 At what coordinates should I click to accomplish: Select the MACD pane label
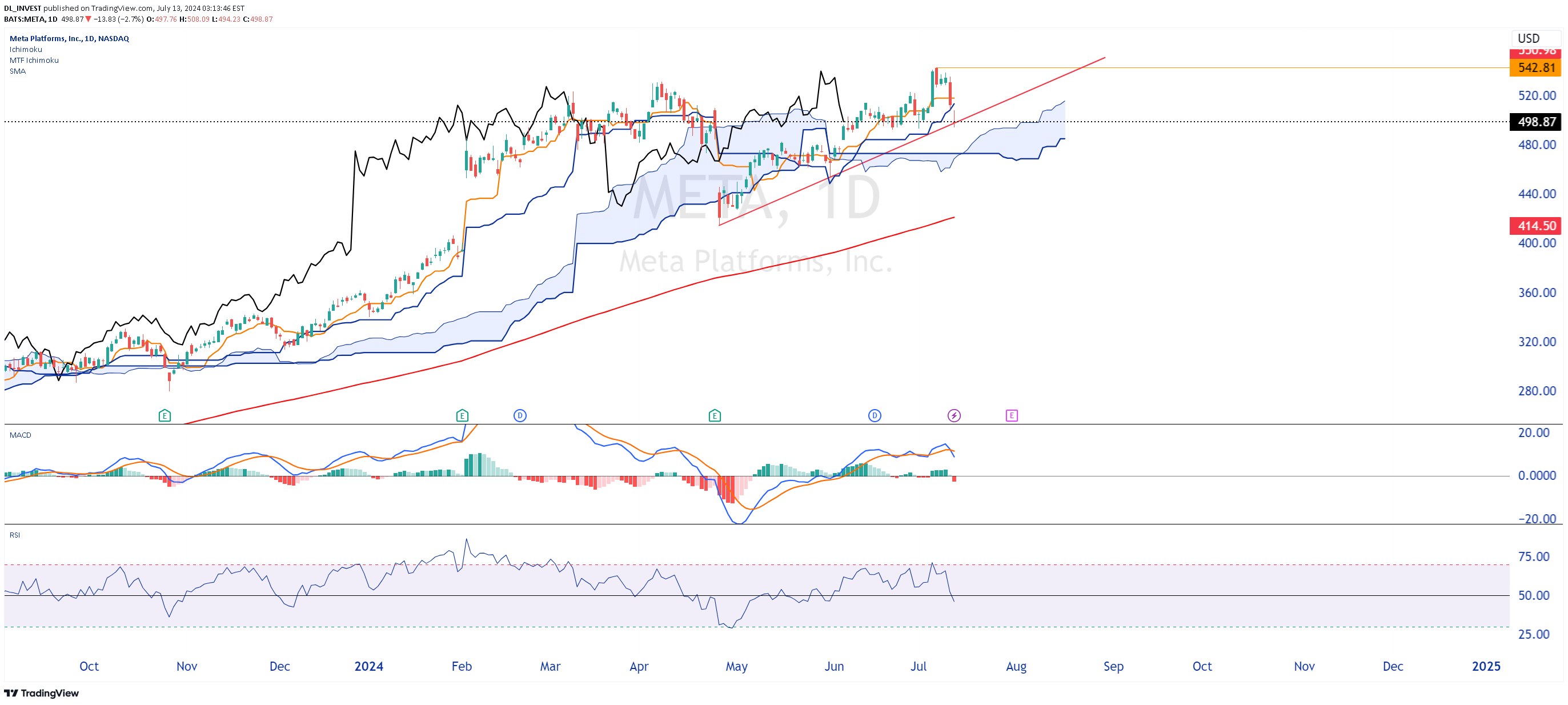tap(20, 435)
